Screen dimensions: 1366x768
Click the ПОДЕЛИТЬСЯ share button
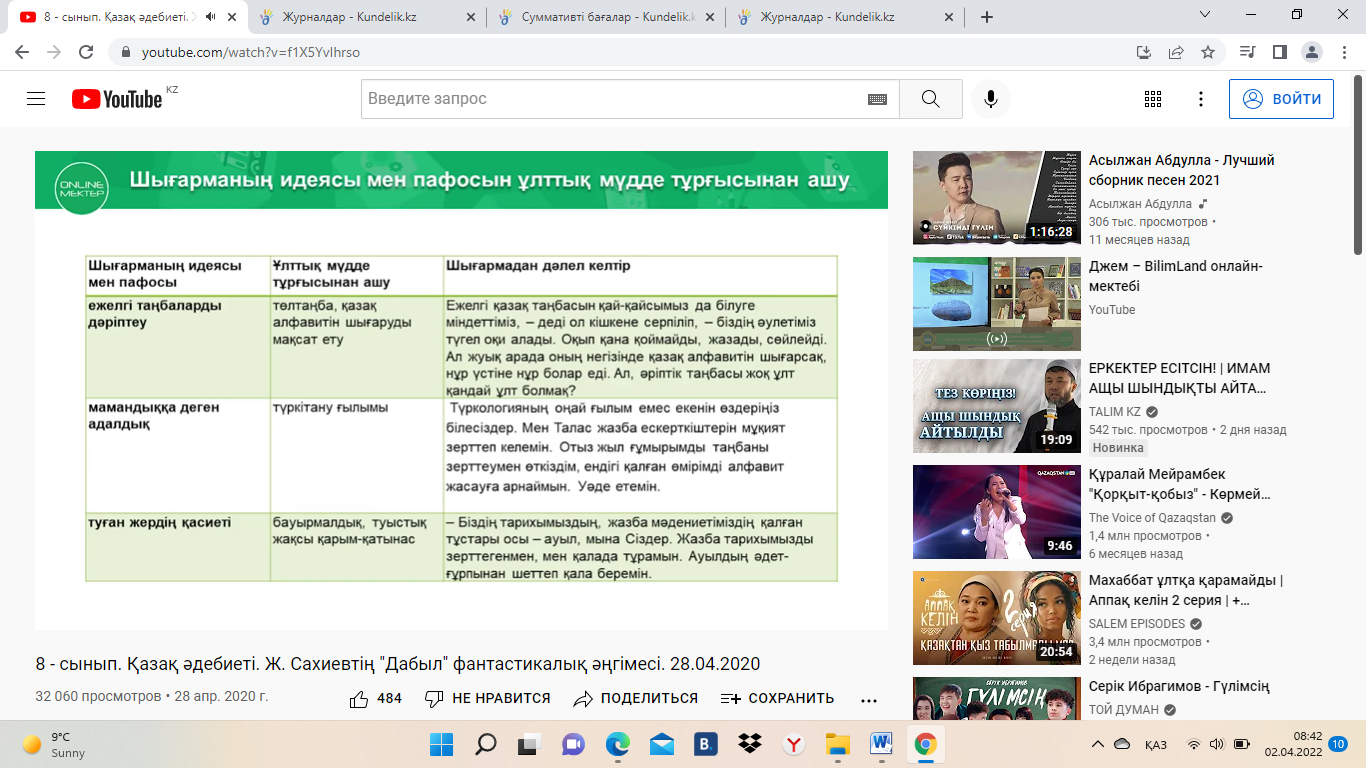point(636,699)
